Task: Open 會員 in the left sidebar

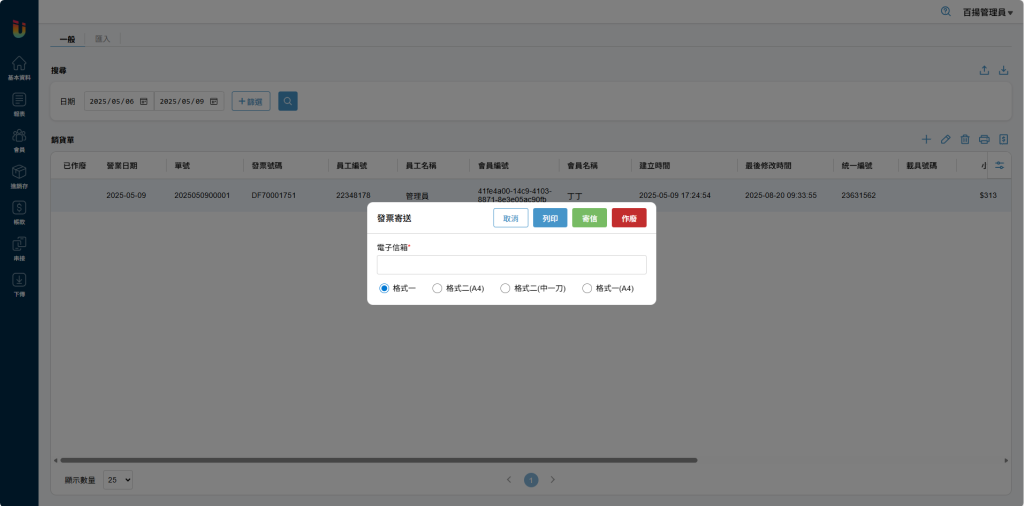Action: [x=19, y=140]
